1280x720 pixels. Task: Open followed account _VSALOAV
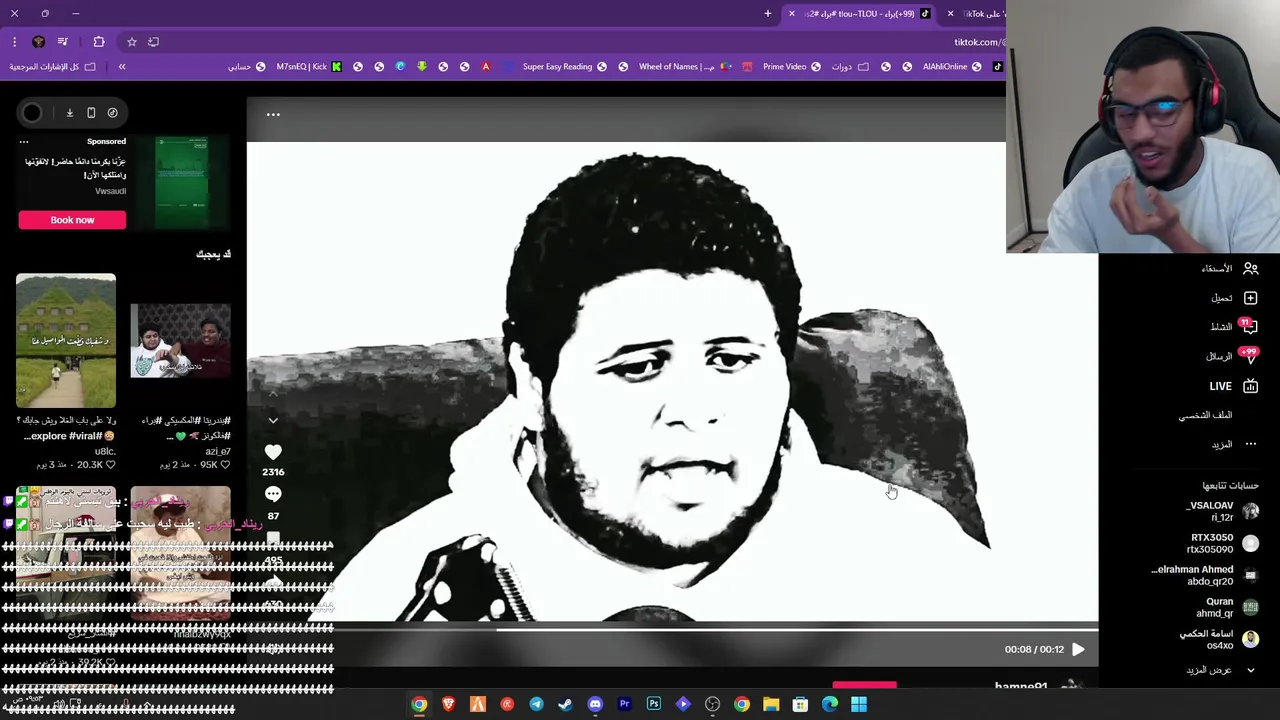click(1222, 511)
